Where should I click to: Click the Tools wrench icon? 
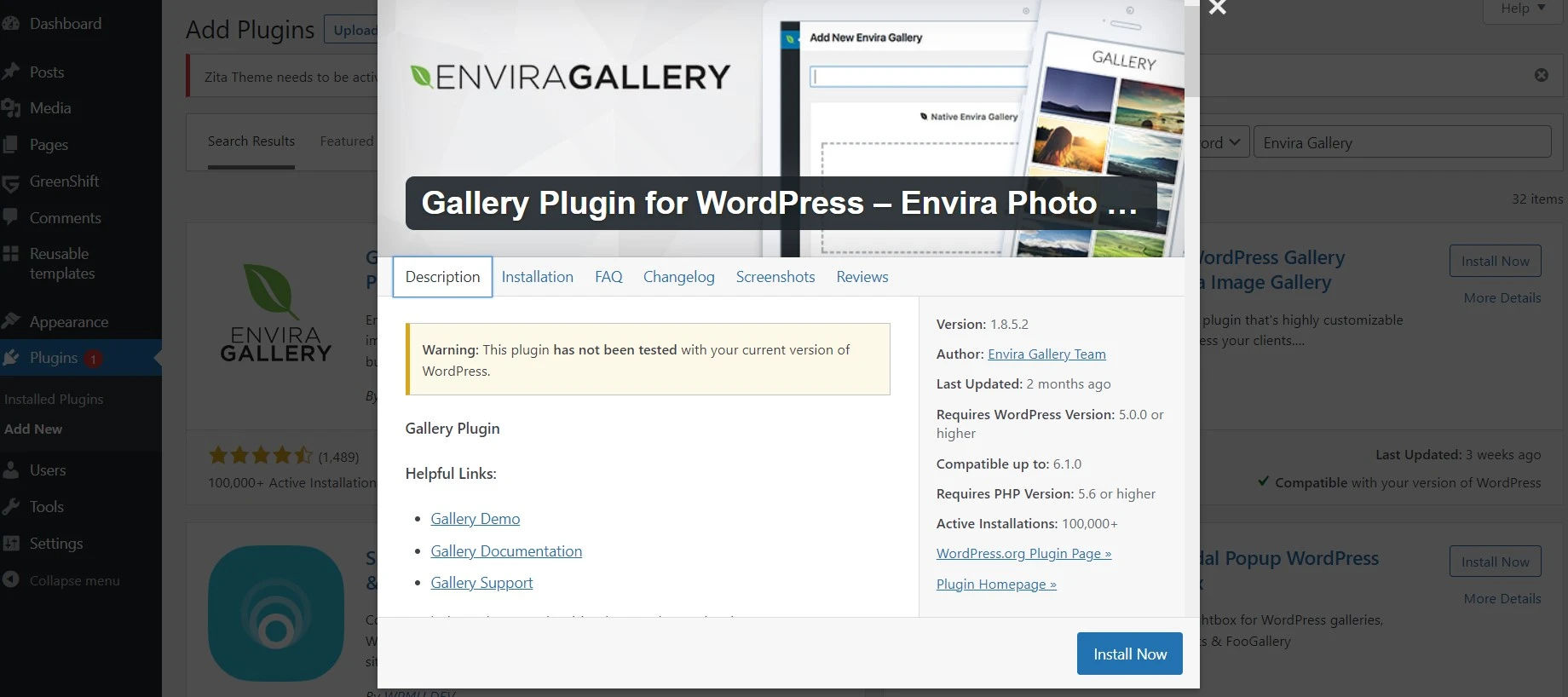[x=10, y=506]
